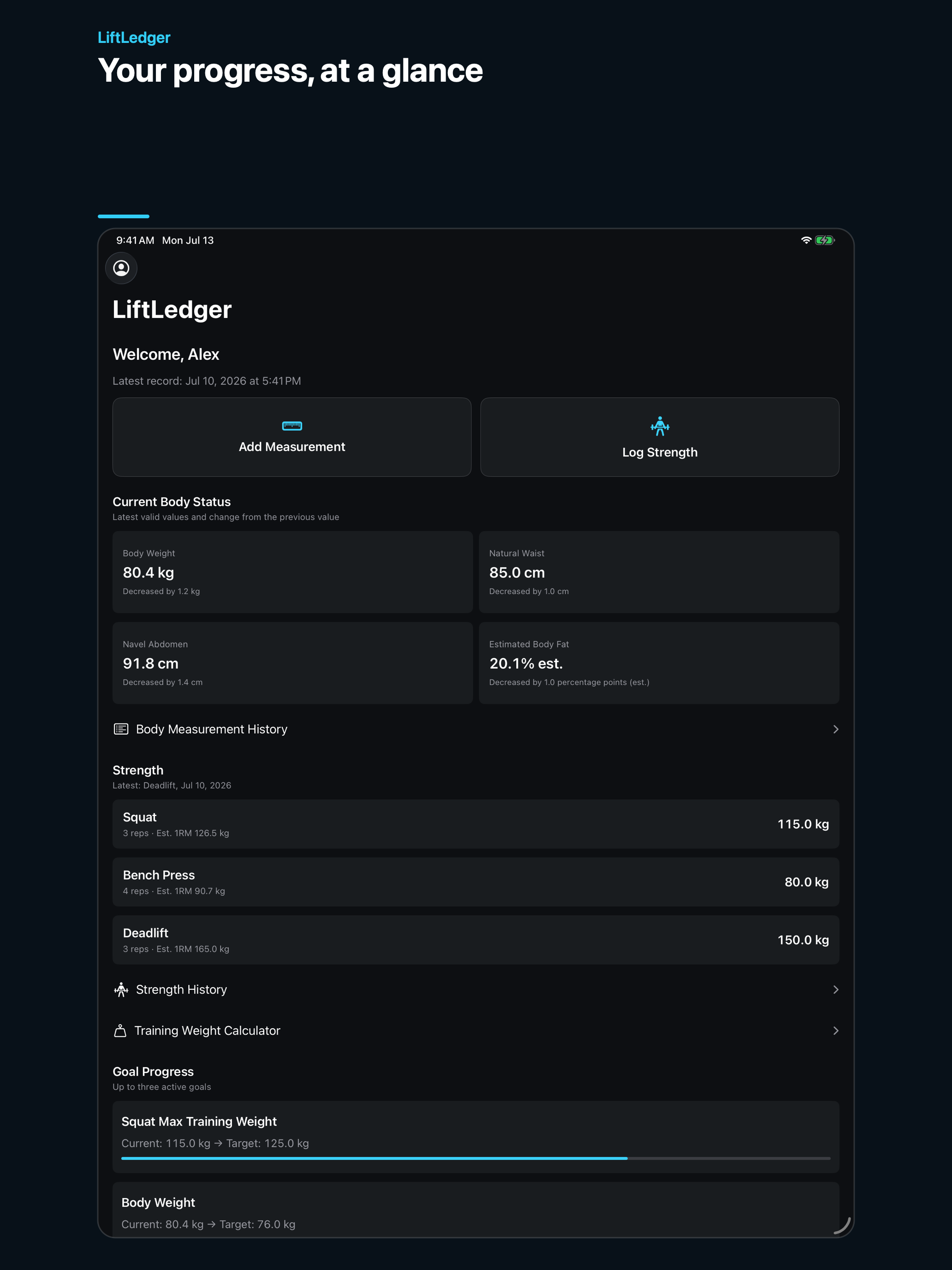Click the list icon beside Body Measurement History
952x1270 pixels.
(x=121, y=729)
